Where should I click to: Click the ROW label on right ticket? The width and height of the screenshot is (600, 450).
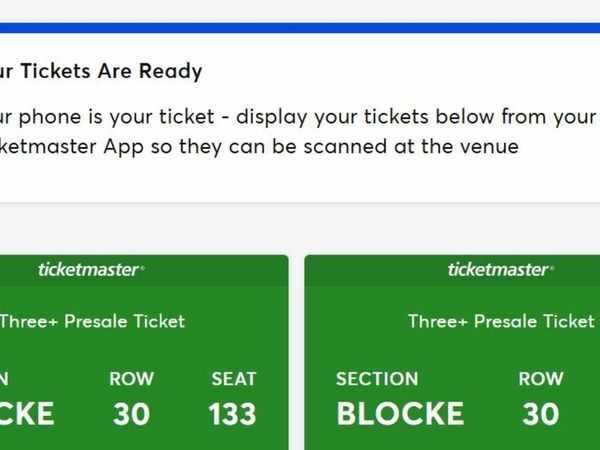(541, 379)
